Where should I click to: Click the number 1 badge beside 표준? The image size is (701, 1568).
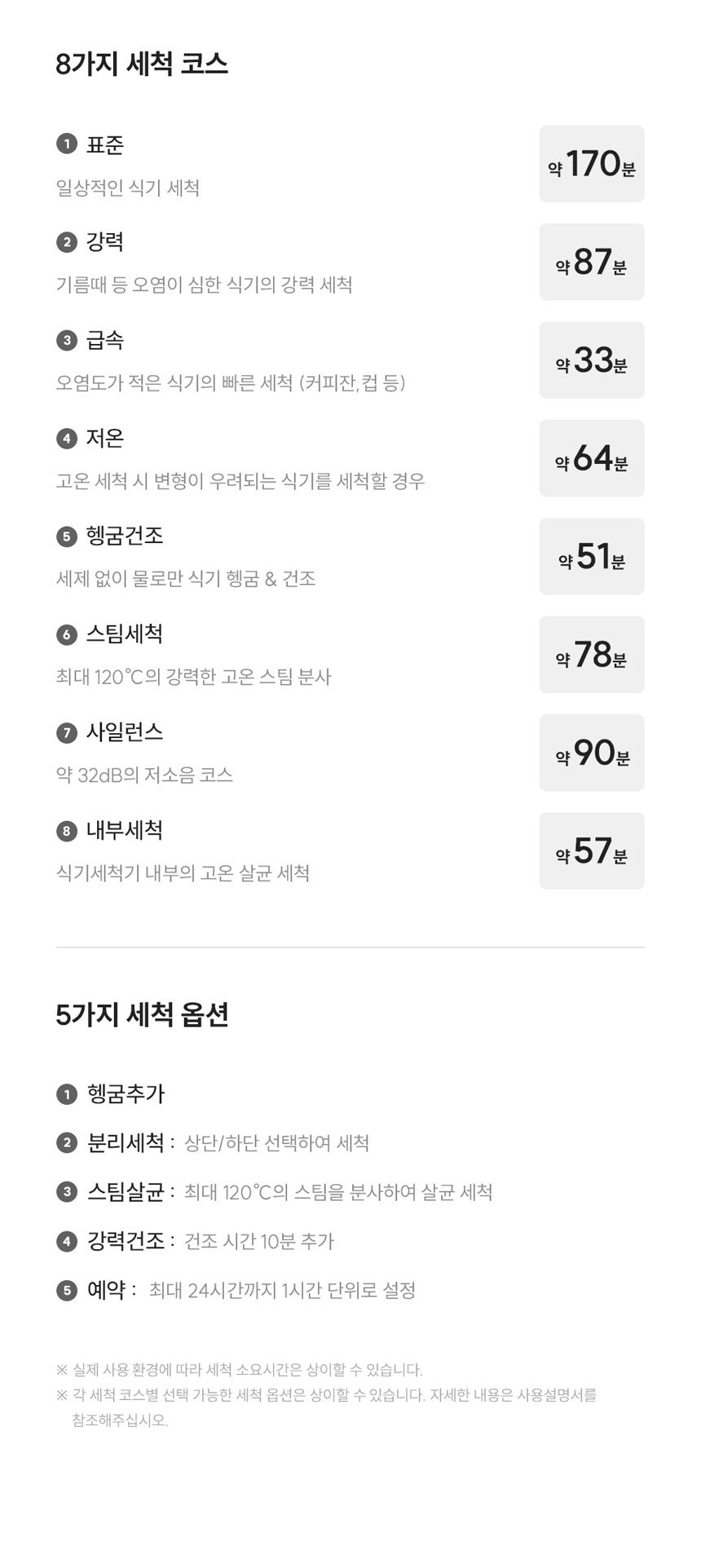[x=67, y=144]
